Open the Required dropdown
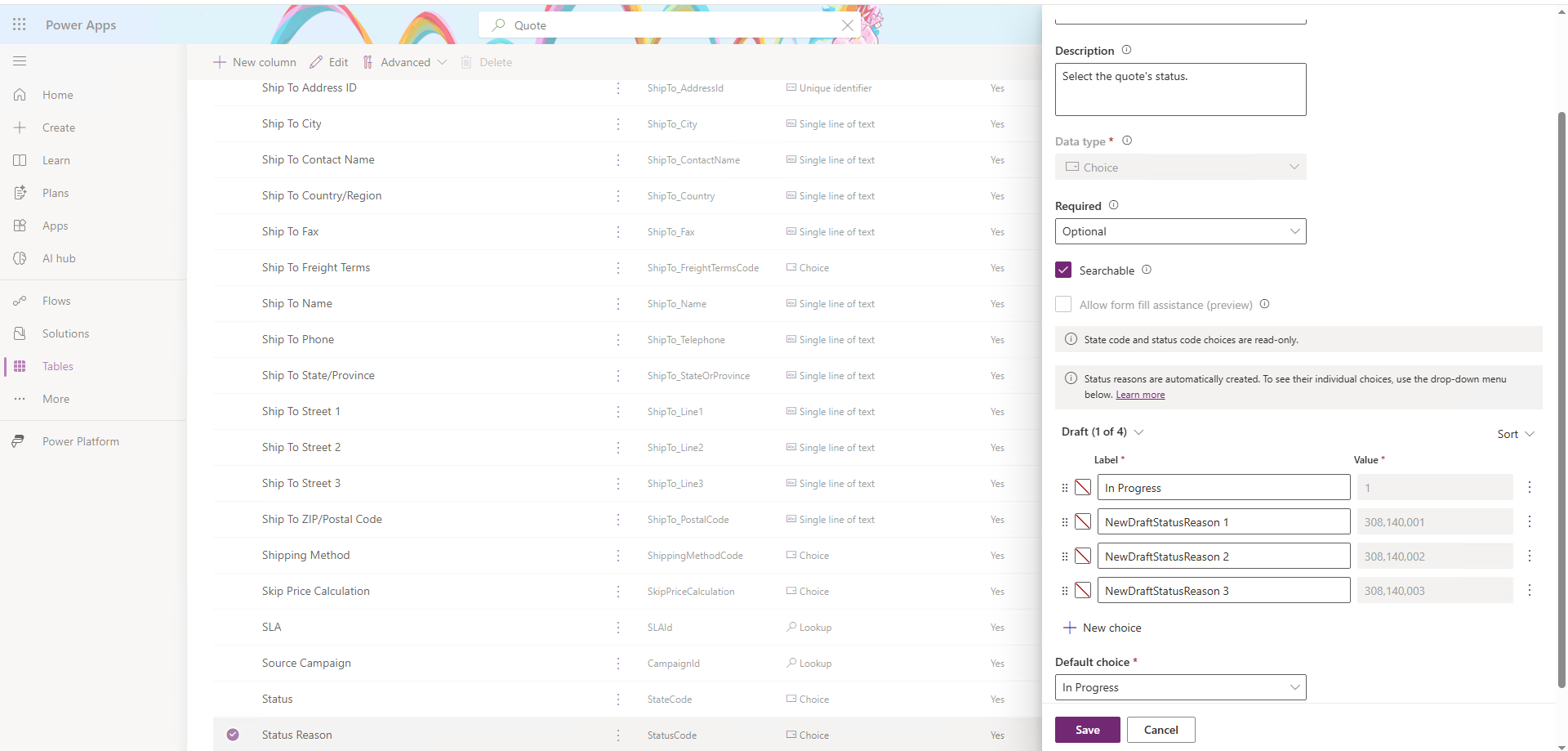Image resolution: width=1568 pixels, height=751 pixels. point(1180,231)
